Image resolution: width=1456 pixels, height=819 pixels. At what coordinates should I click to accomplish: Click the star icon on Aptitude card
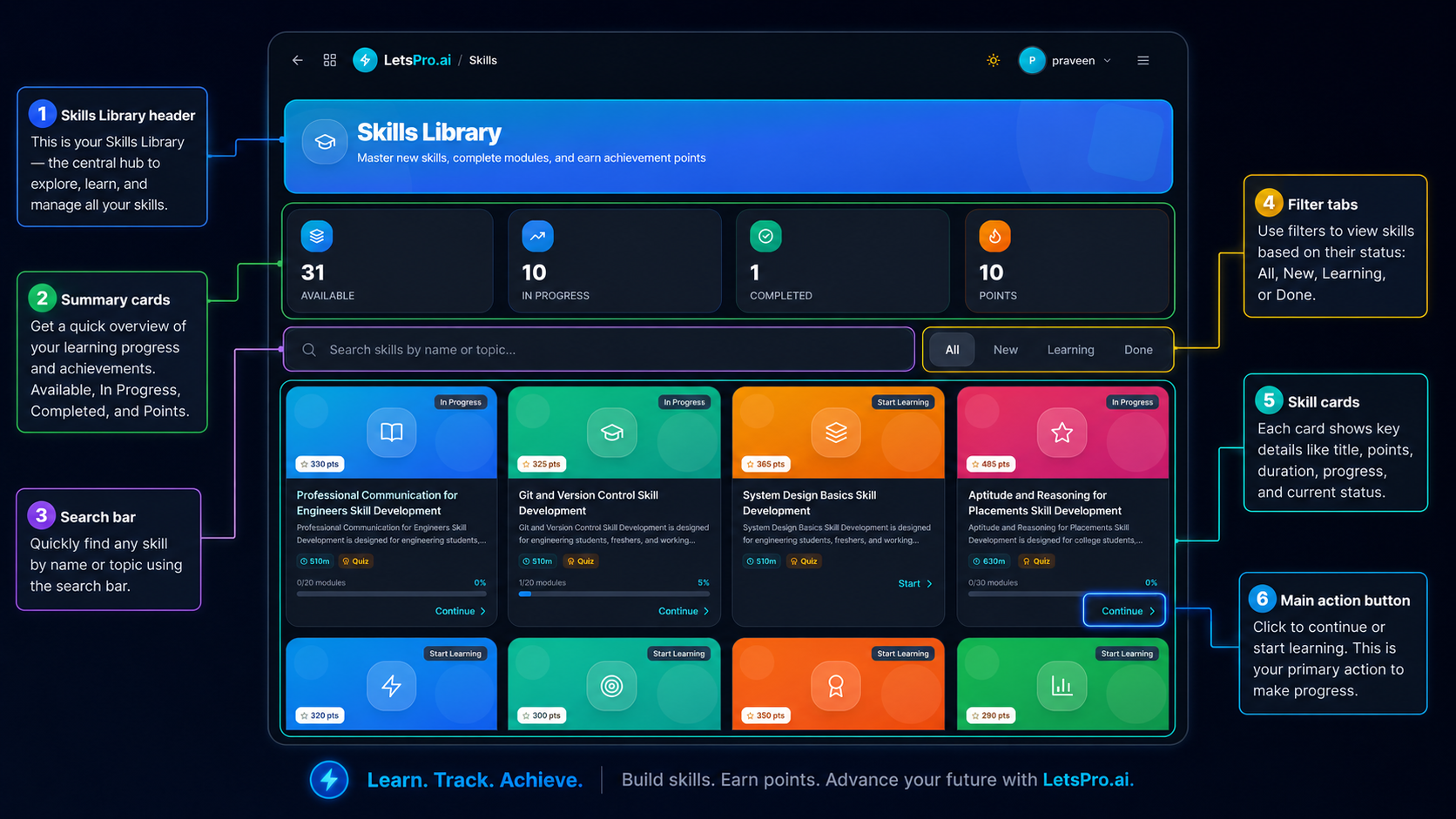(1062, 433)
